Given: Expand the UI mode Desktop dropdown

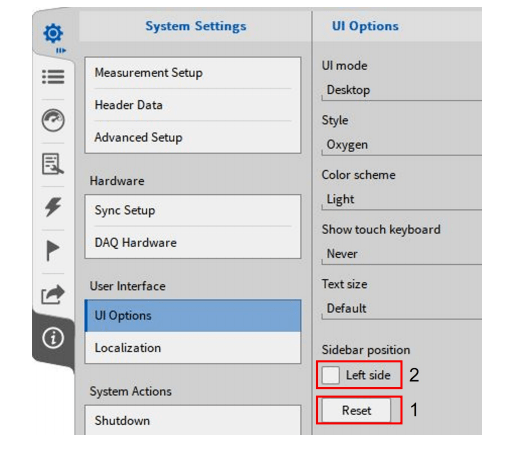Looking at the screenshot, I should [x=401, y=90].
